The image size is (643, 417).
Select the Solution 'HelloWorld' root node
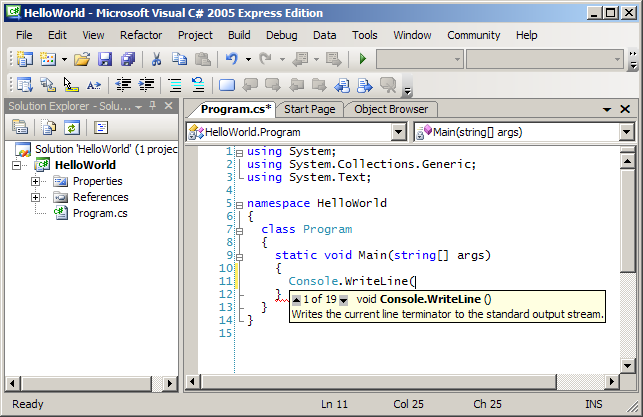106,149
